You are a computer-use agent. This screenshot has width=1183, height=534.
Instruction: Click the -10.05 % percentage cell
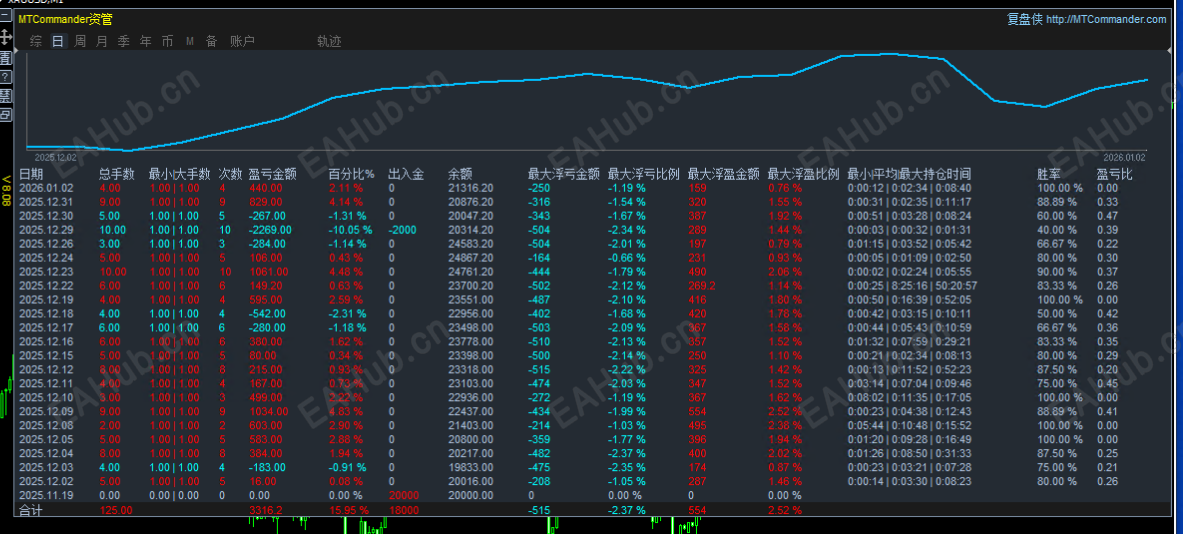click(351, 230)
